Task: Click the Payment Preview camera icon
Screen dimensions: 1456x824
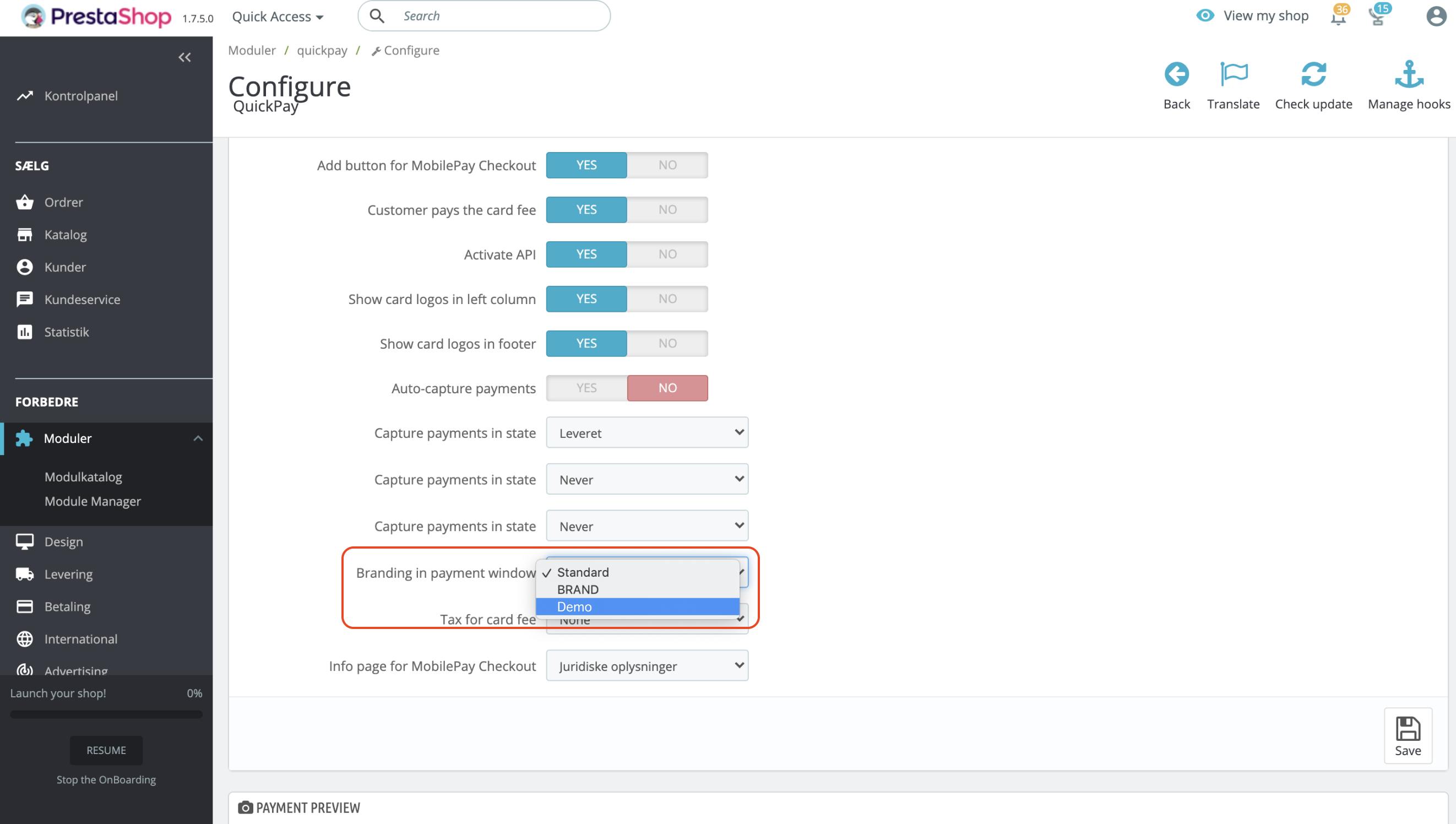Action: coord(245,807)
